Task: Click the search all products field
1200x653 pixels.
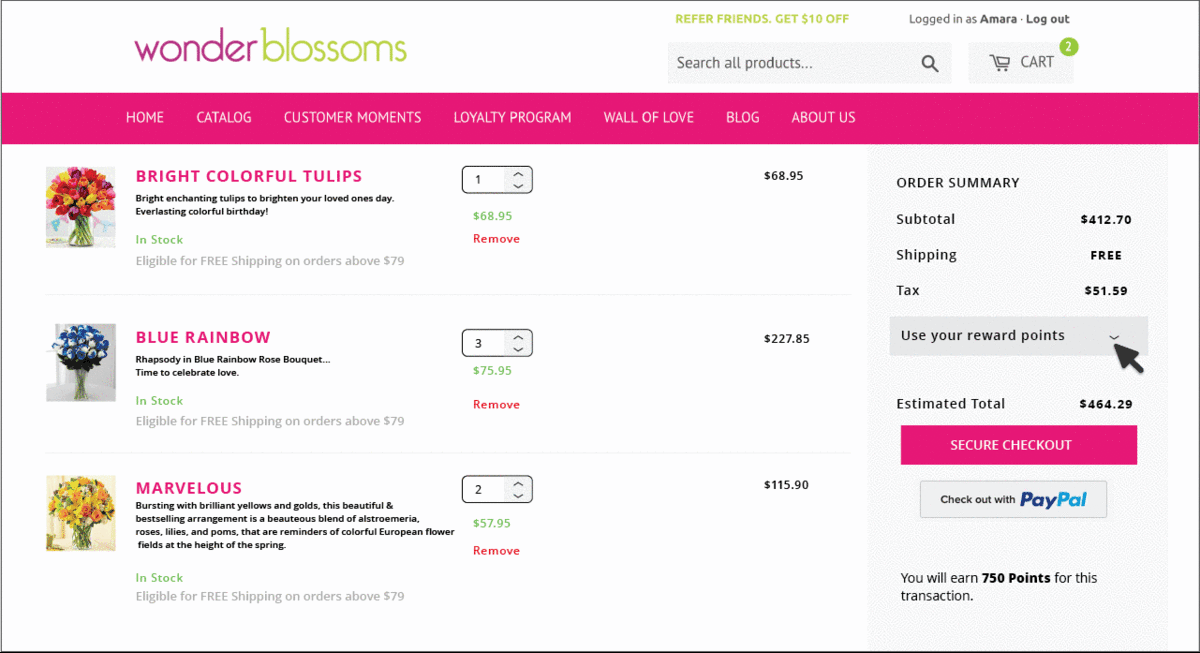Action: click(x=790, y=63)
